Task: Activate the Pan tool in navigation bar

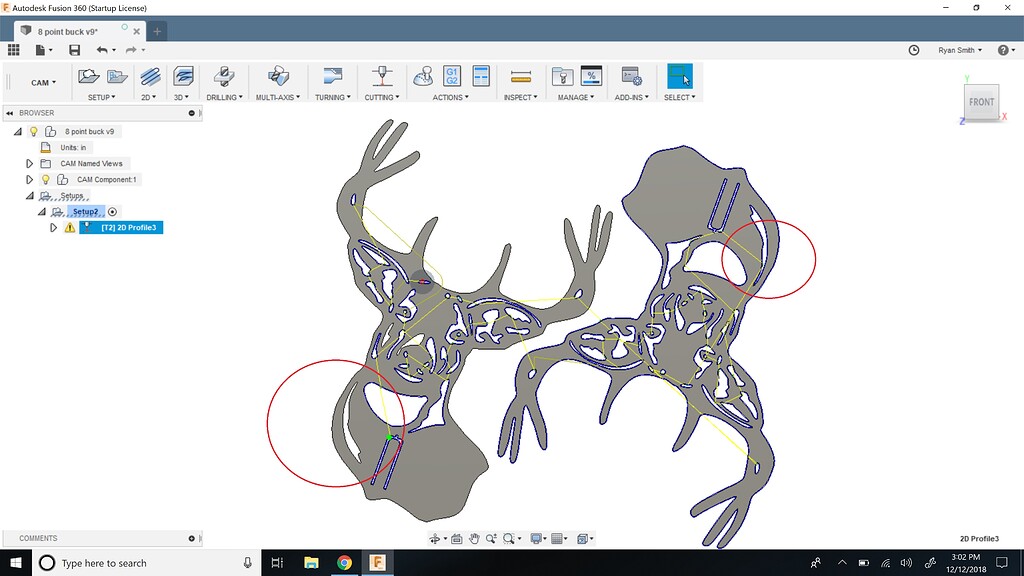Action: [475, 538]
